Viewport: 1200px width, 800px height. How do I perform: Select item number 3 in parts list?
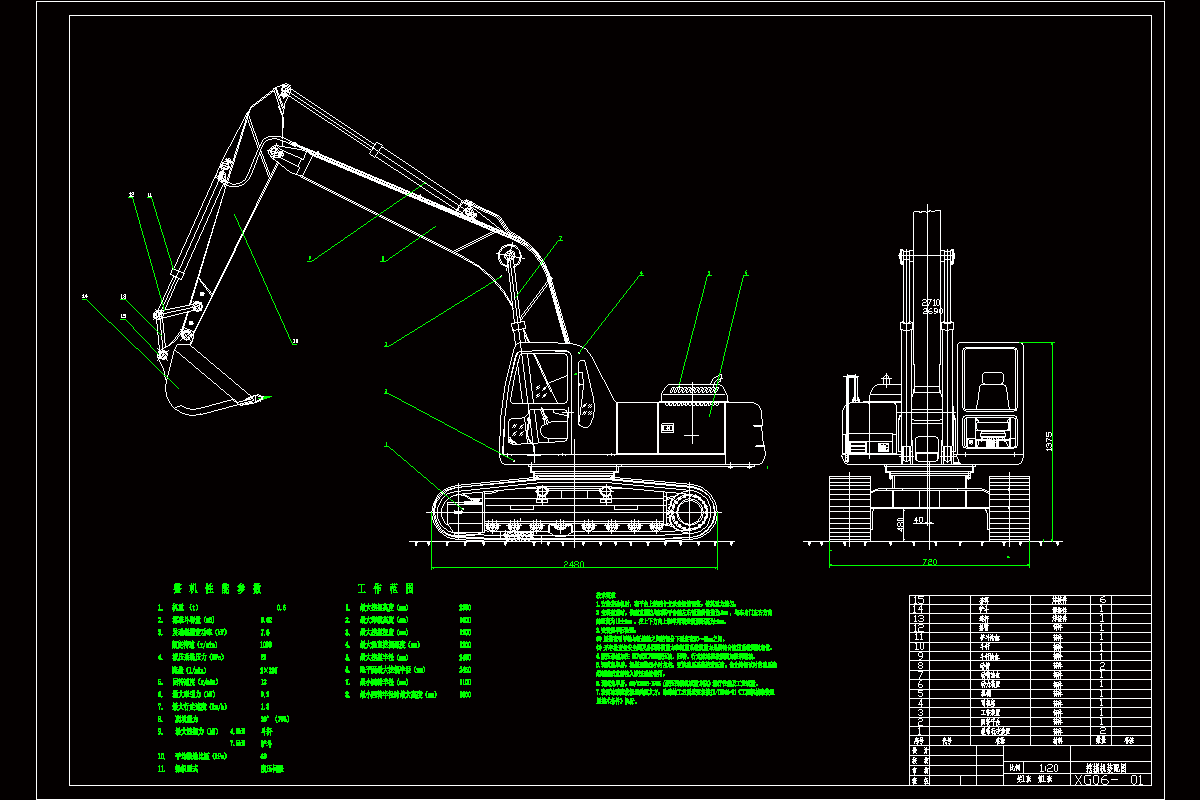[920, 712]
